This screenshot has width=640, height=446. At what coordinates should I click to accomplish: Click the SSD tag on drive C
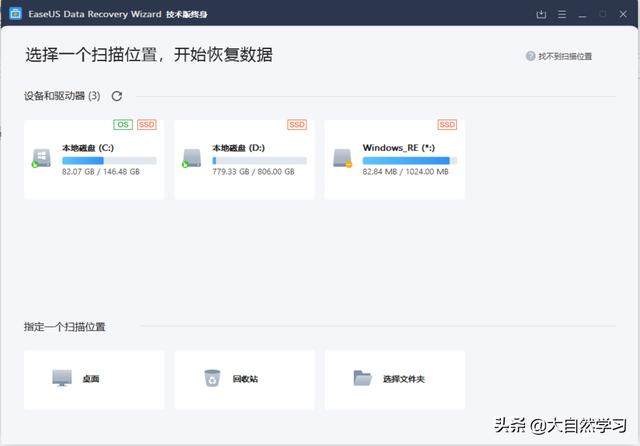pos(147,124)
